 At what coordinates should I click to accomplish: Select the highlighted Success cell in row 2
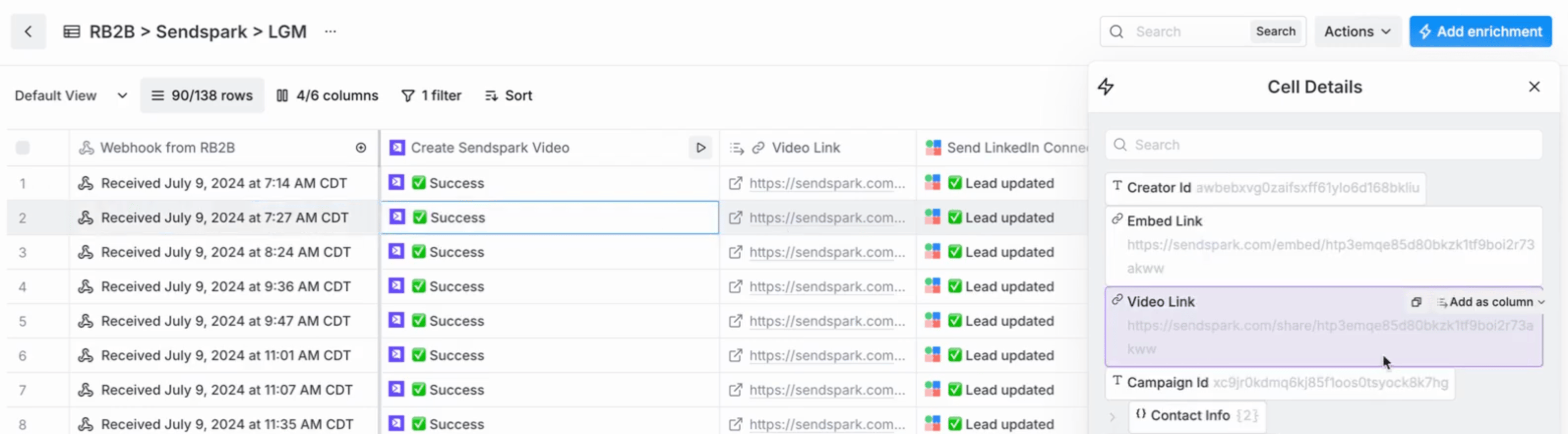click(x=550, y=217)
